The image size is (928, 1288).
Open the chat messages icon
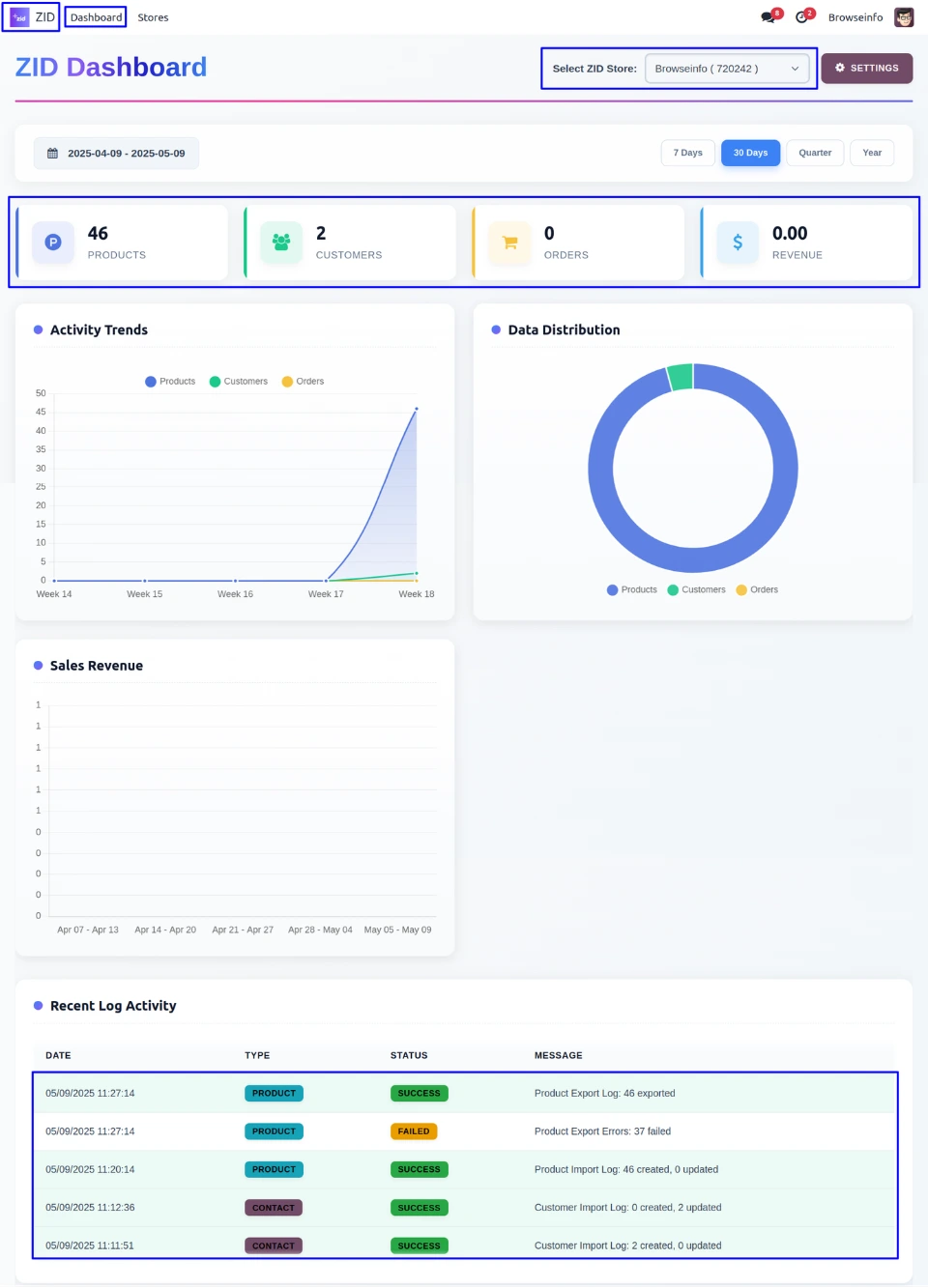(768, 17)
